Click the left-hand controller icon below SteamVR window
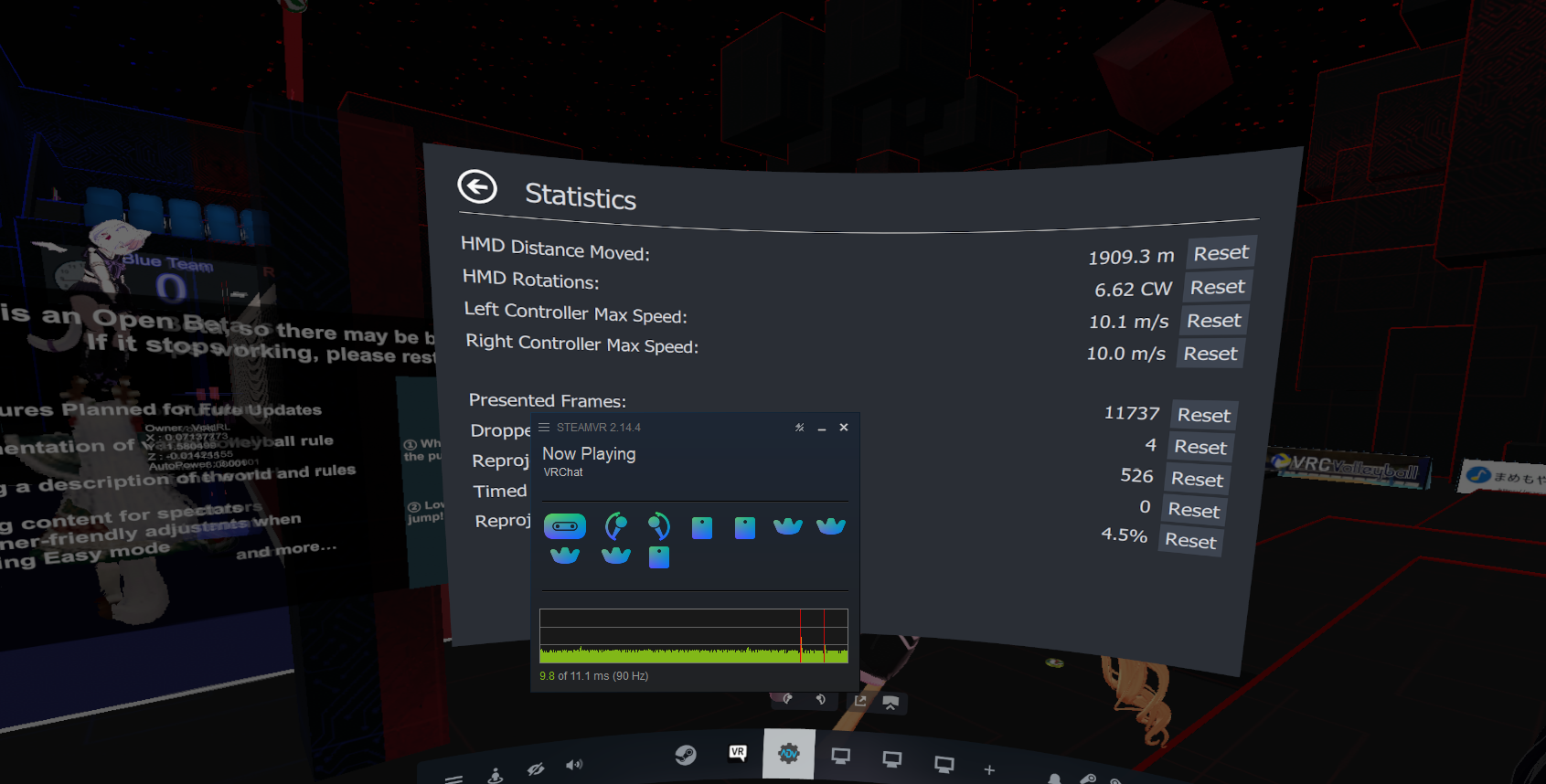 (788, 699)
